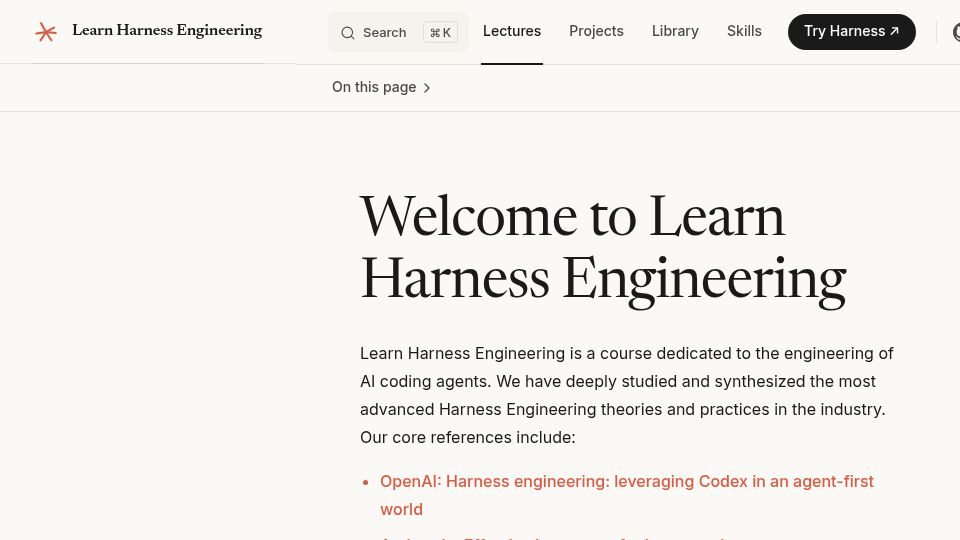Click the Try Harness button
Image resolution: width=960 pixels, height=540 pixels.
852,32
